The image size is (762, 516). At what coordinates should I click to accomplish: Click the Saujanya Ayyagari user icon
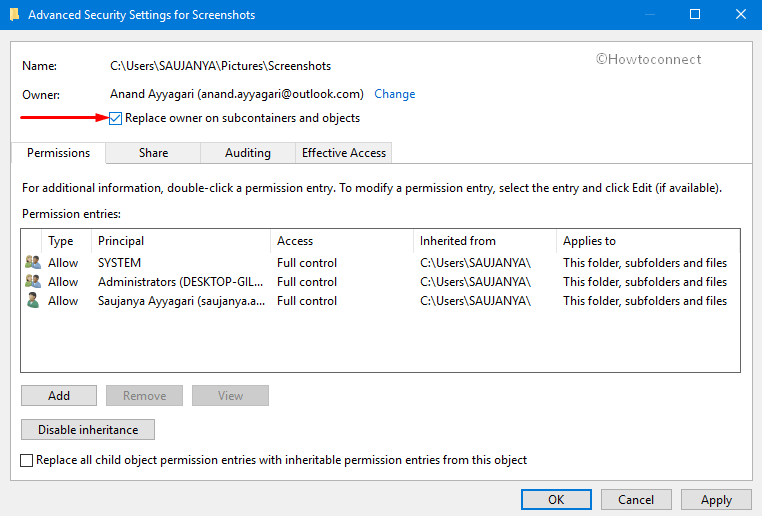point(33,301)
